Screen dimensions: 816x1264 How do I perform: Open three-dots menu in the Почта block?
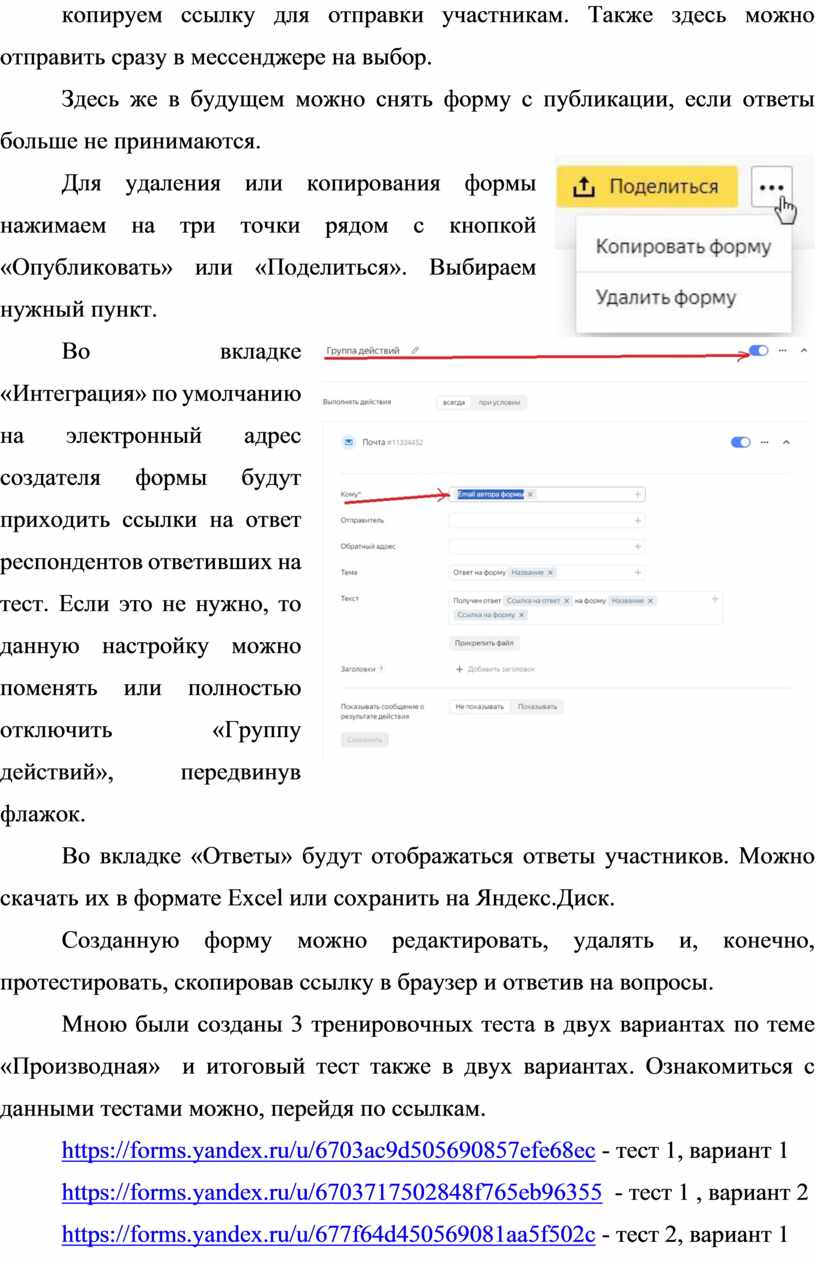(x=764, y=442)
